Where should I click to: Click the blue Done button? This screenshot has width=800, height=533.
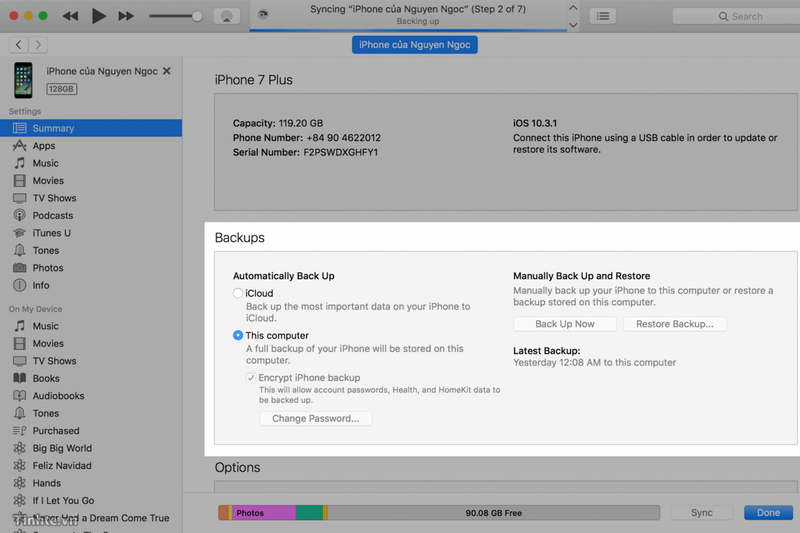coord(768,513)
